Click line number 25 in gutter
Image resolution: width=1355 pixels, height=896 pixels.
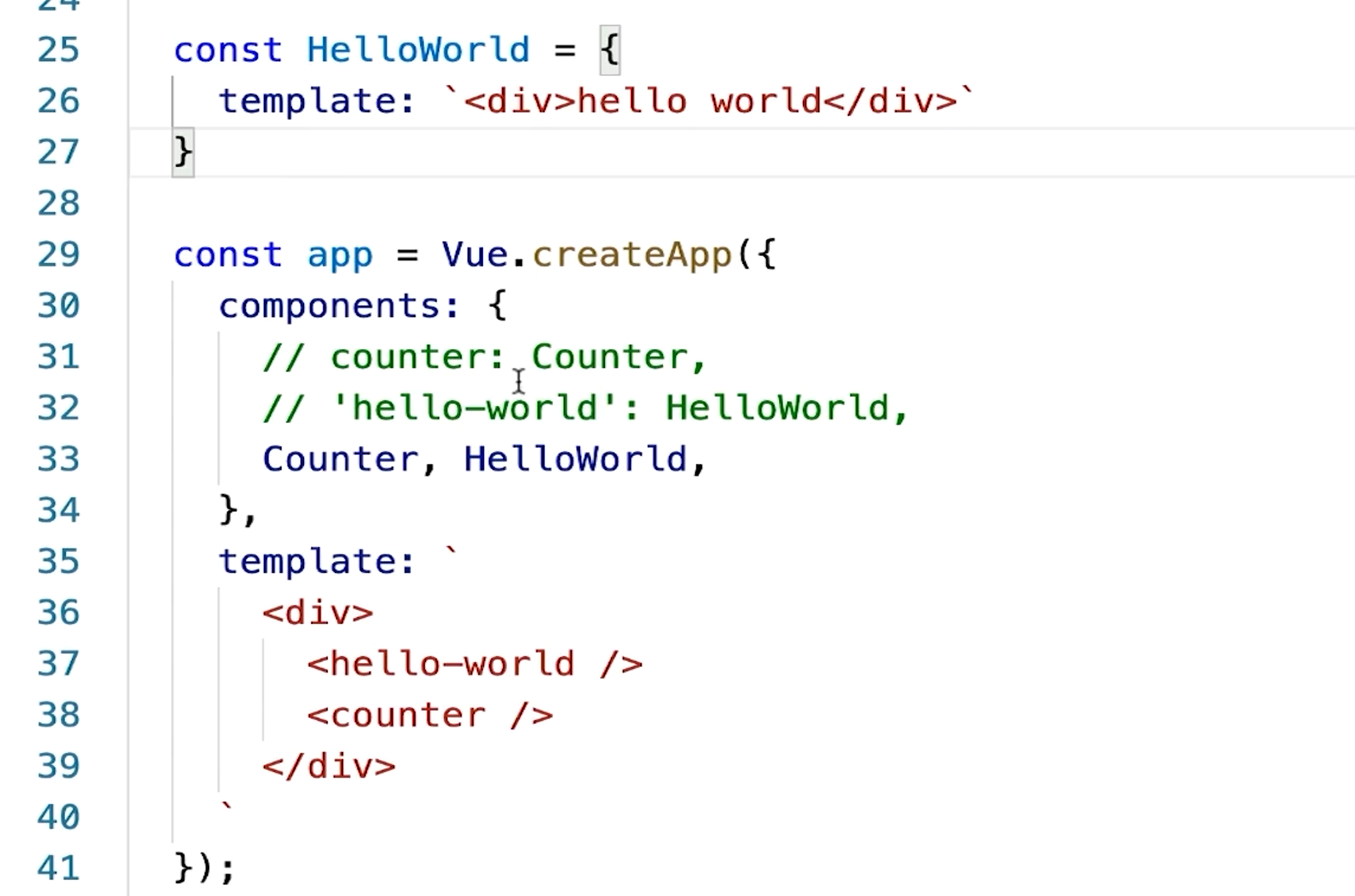[x=58, y=50]
